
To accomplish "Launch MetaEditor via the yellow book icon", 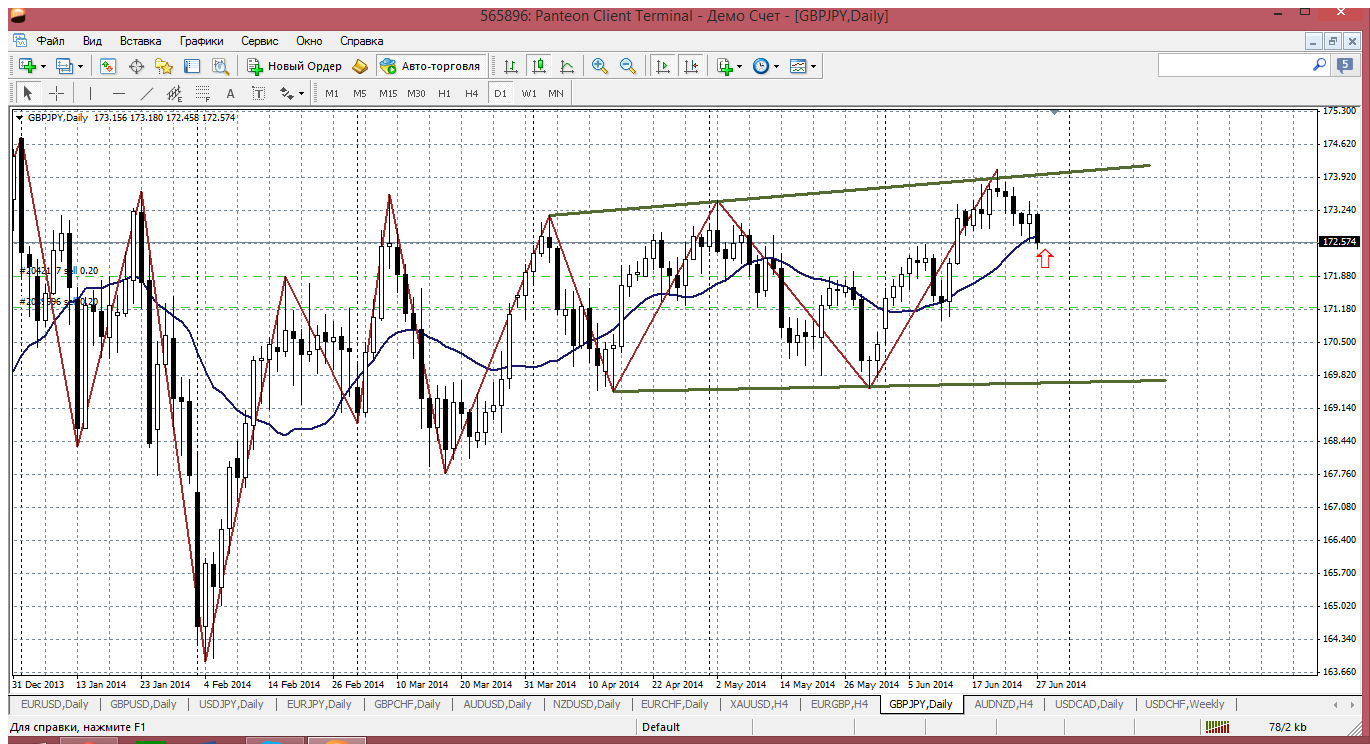I will click(x=360, y=66).
